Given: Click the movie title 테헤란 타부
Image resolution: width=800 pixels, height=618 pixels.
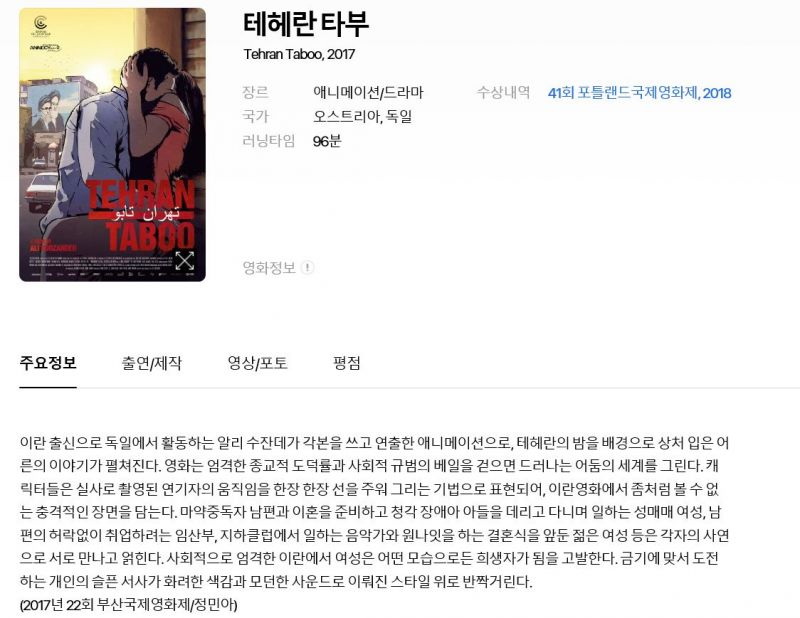Looking at the screenshot, I should coord(306,23).
